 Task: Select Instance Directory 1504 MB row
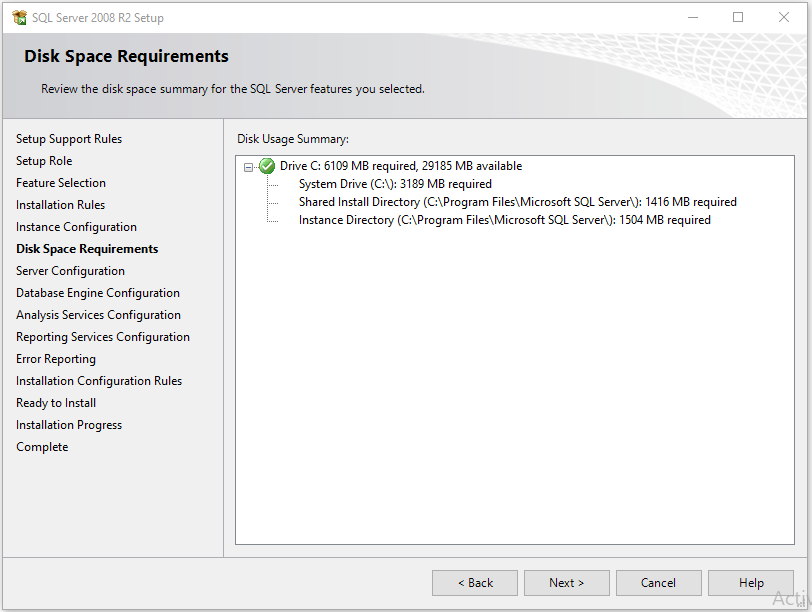click(x=504, y=220)
